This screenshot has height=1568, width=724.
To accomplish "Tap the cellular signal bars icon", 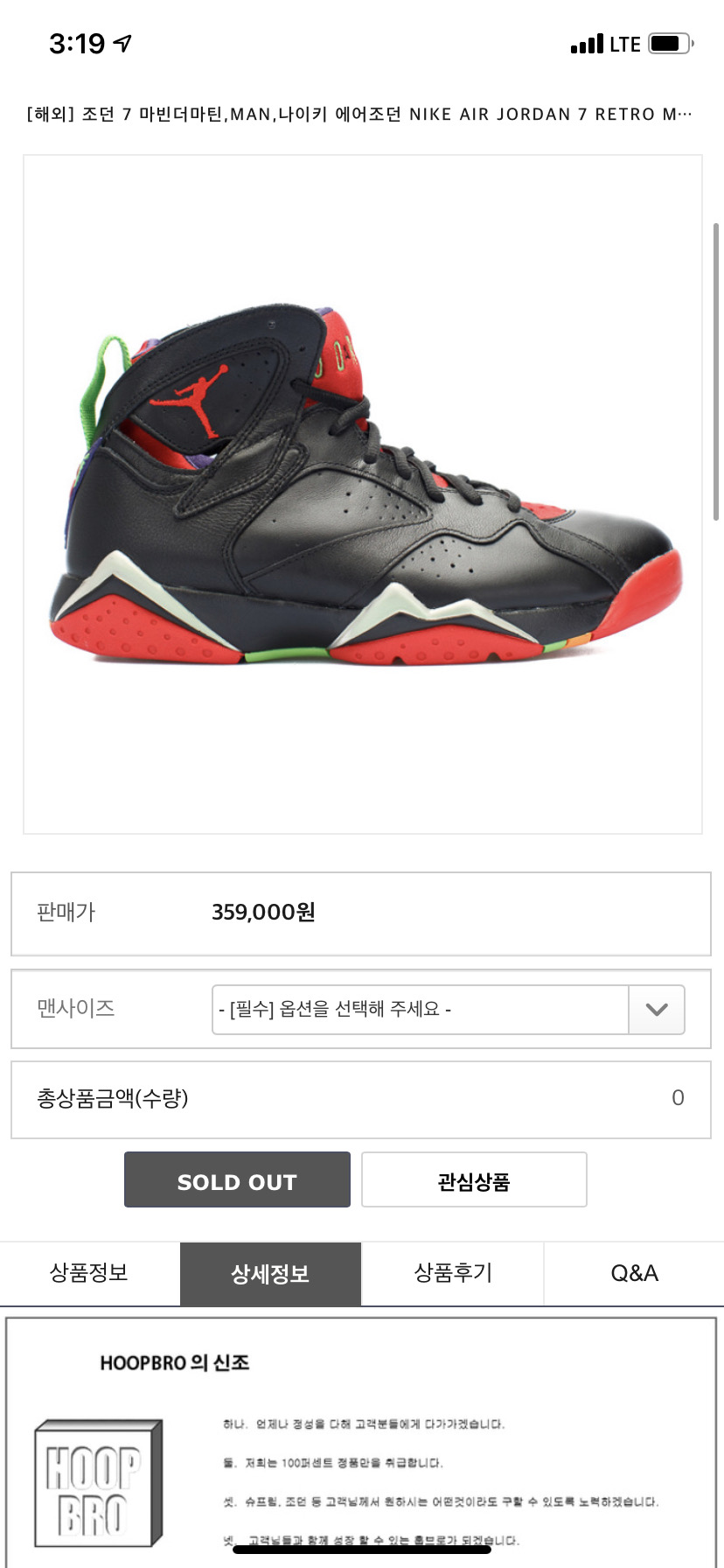I will click(x=587, y=44).
